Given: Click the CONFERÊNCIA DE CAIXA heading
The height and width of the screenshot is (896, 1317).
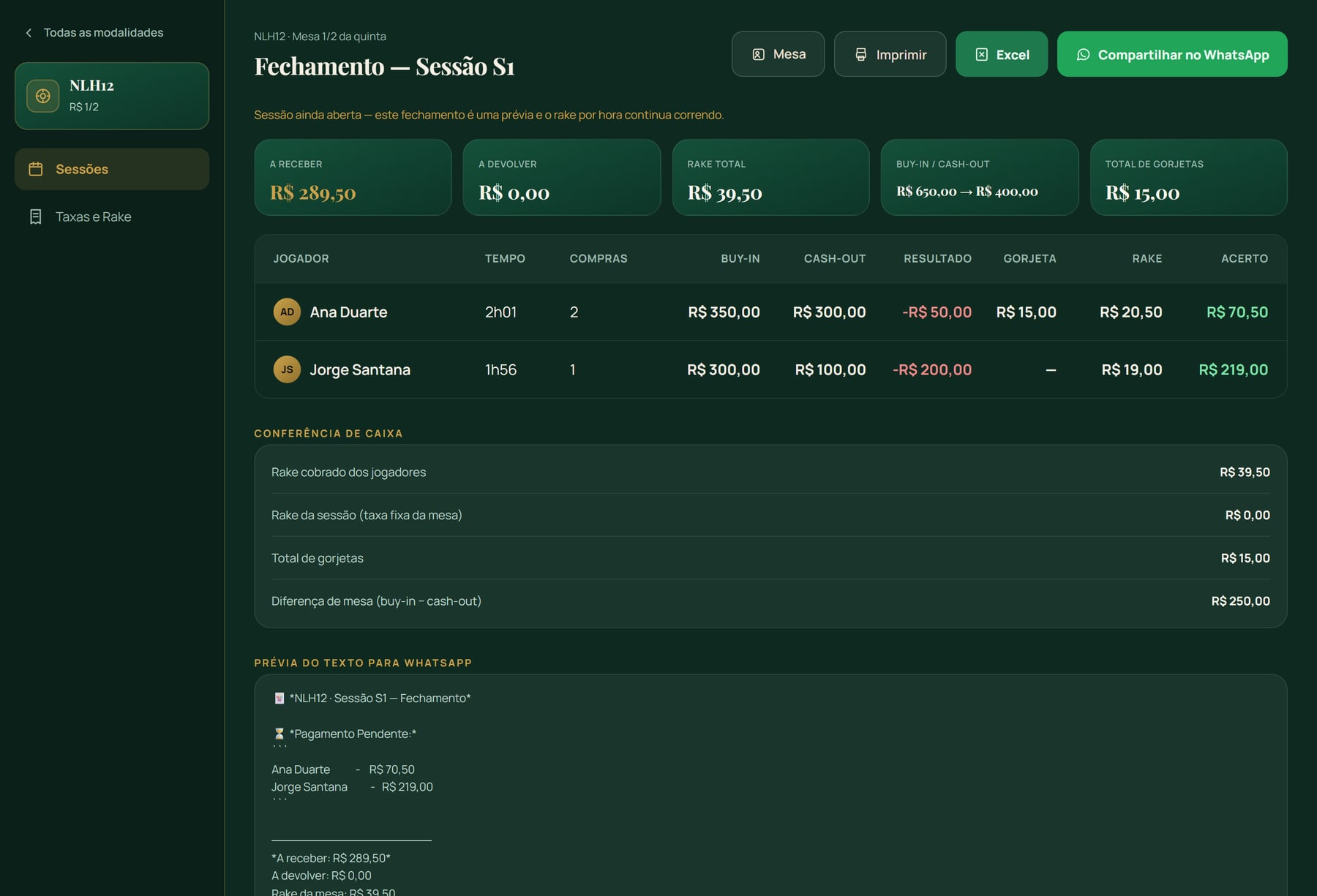Looking at the screenshot, I should [329, 434].
